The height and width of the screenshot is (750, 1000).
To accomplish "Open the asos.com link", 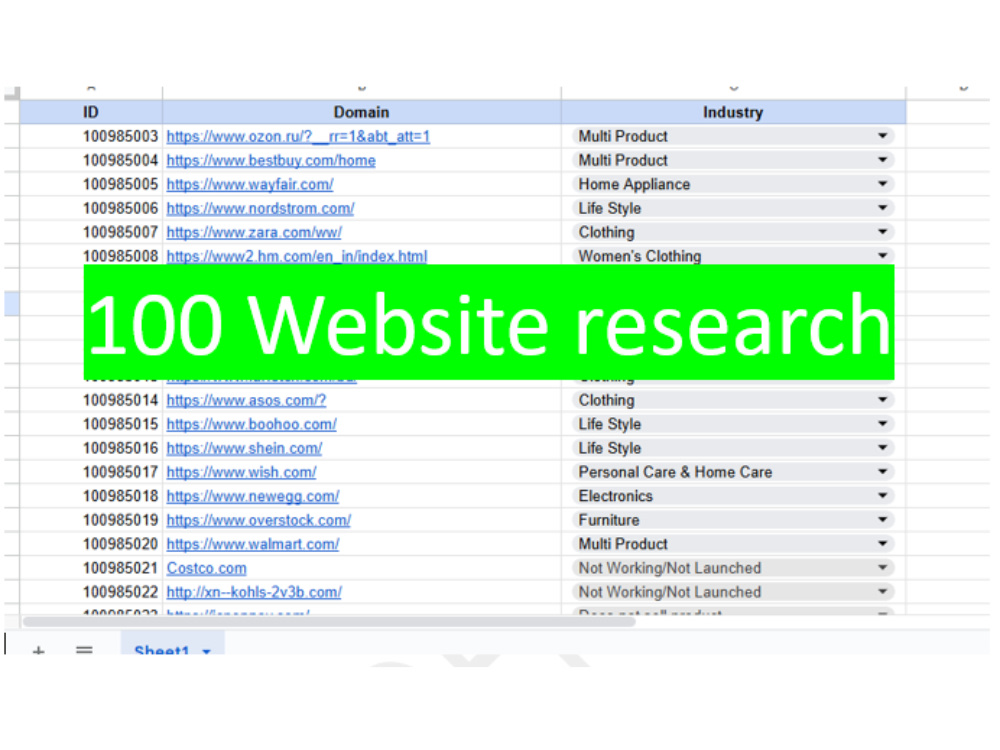I will [x=246, y=401].
